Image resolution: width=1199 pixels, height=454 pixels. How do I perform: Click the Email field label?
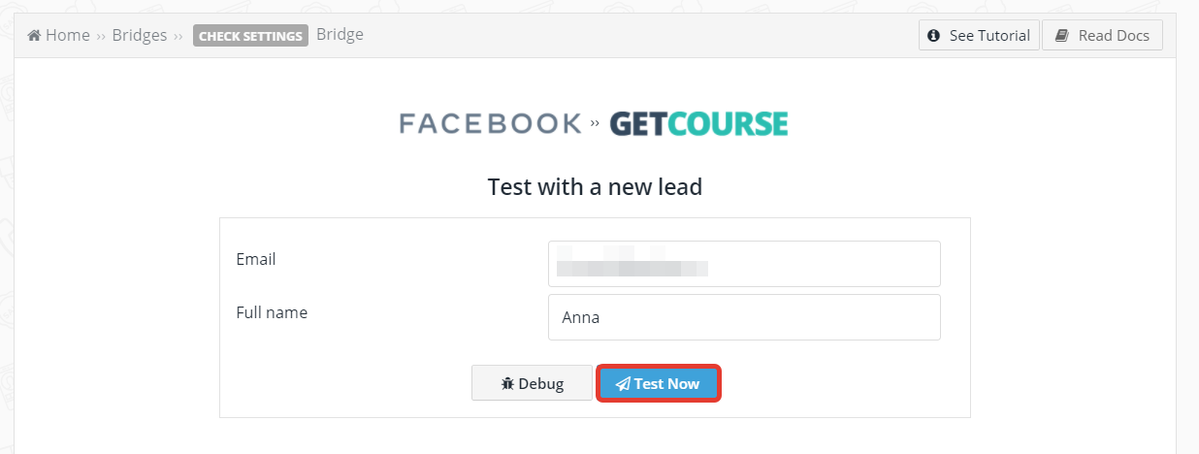point(256,259)
